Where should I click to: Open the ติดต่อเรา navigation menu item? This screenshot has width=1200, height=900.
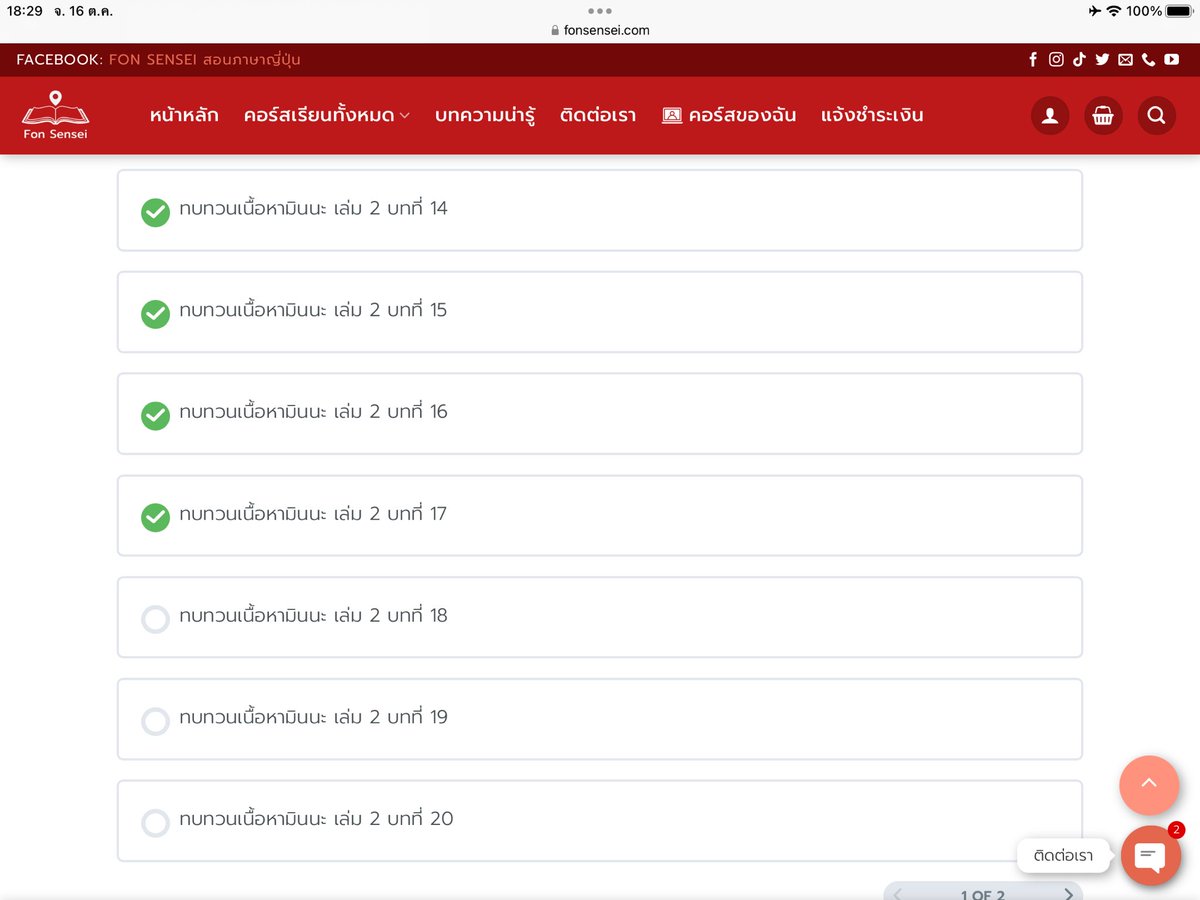tap(598, 115)
